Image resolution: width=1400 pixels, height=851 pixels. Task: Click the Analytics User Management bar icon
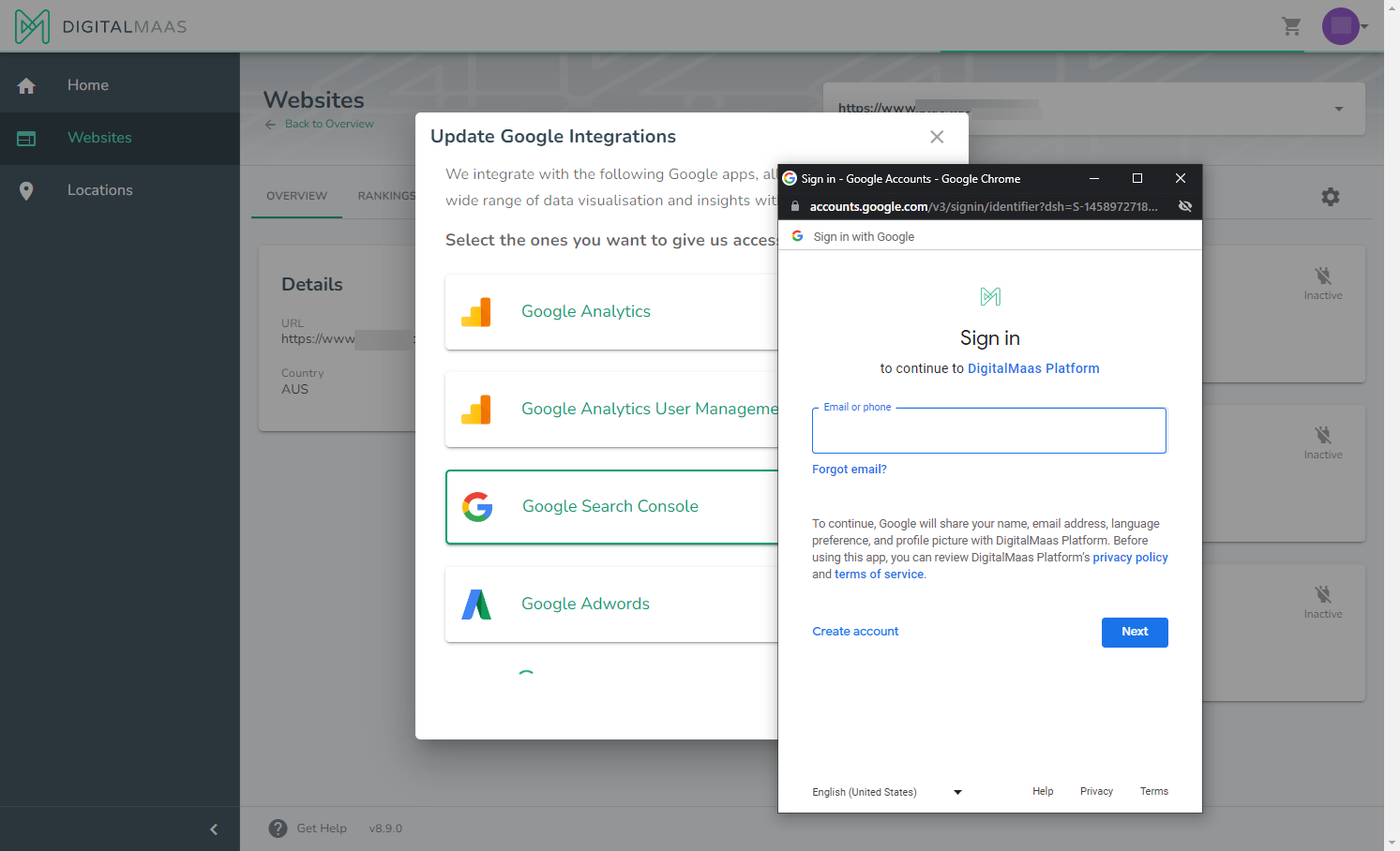pyautogui.click(x=476, y=410)
